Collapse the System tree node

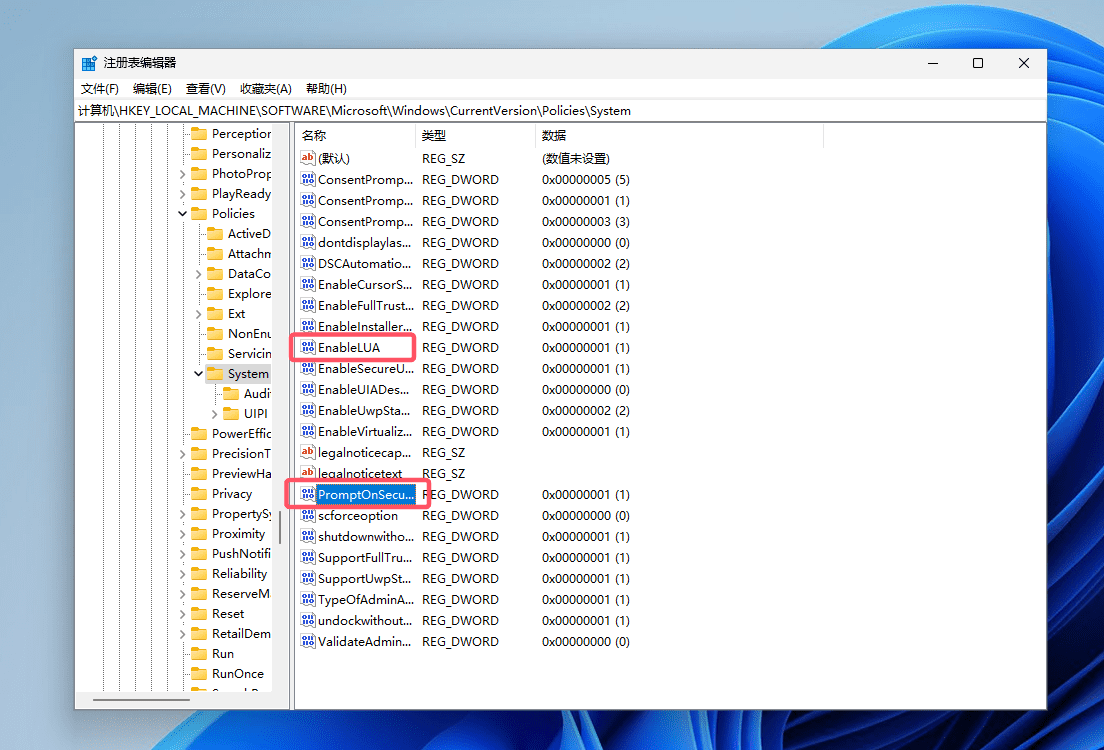[x=199, y=373]
